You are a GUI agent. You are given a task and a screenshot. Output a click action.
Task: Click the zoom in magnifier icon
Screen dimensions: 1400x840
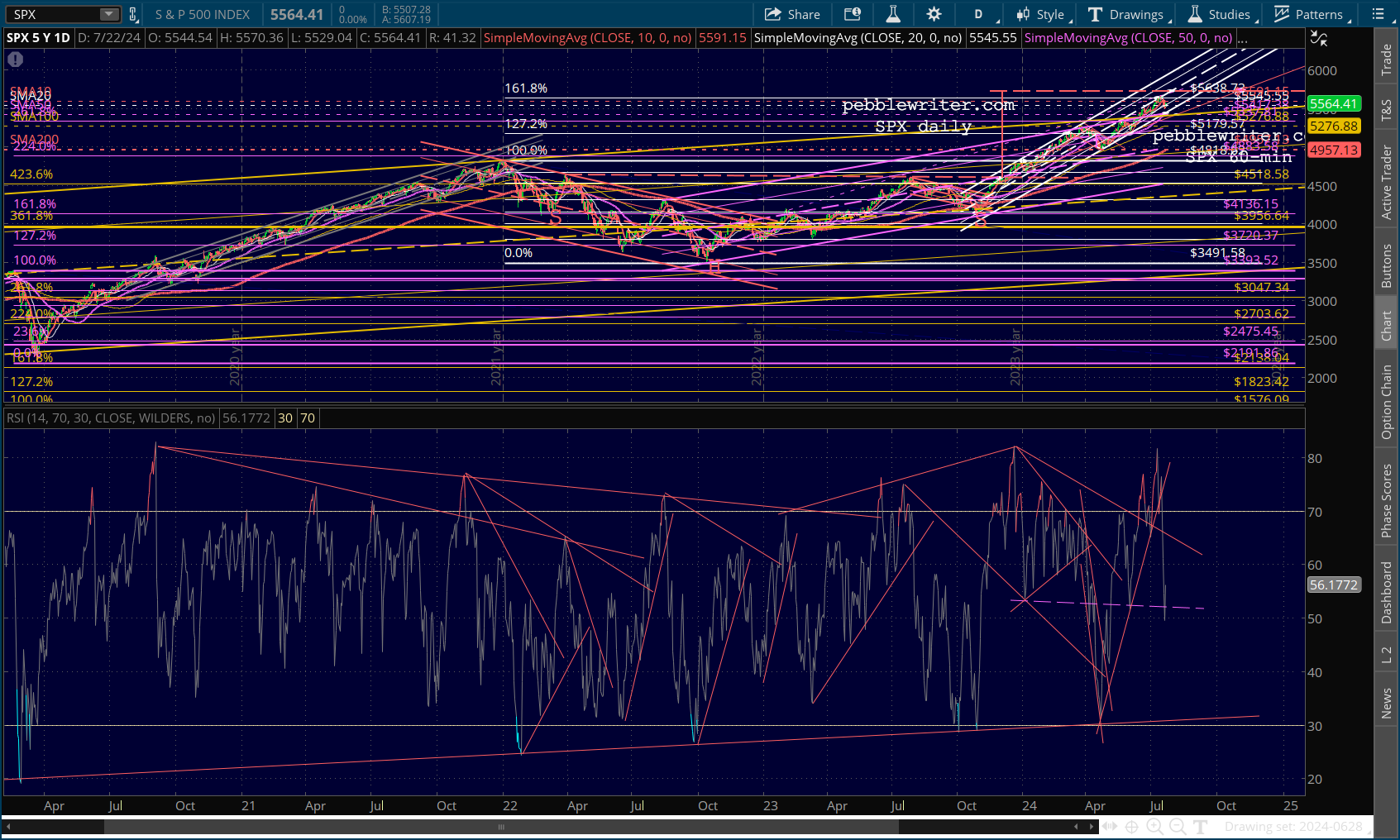1154,826
